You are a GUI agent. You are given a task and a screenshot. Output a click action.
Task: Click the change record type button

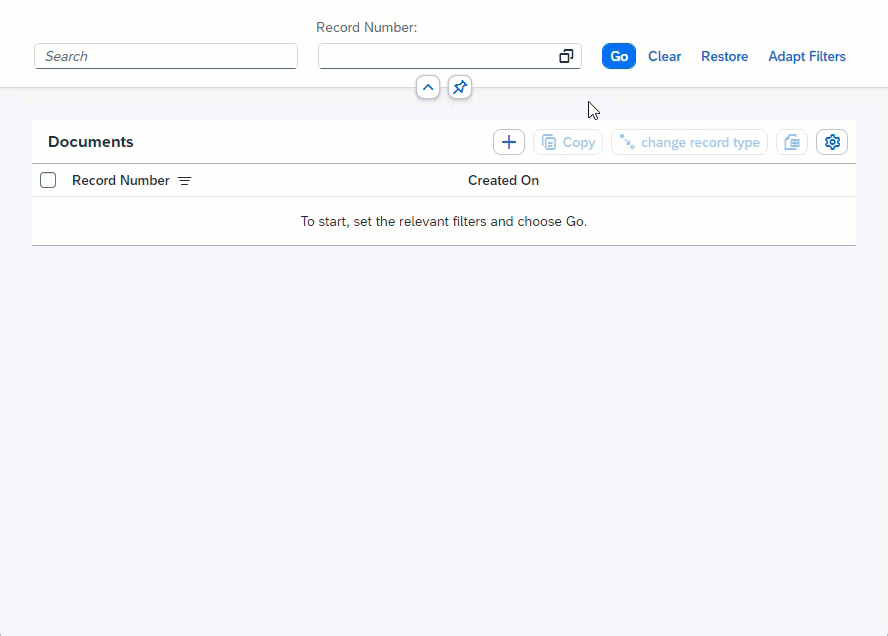click(689, 142)
